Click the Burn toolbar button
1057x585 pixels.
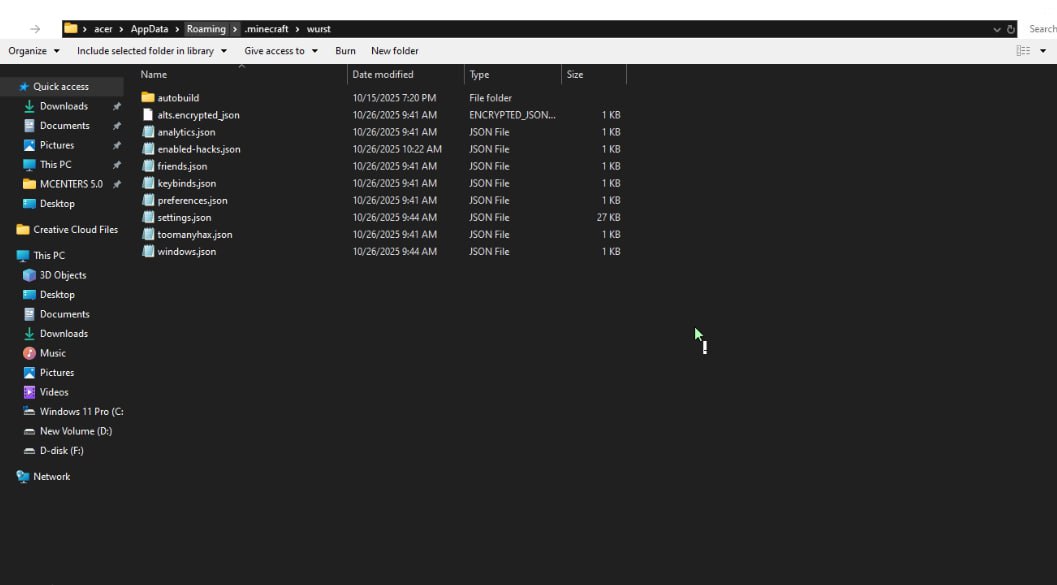[345, 51]
